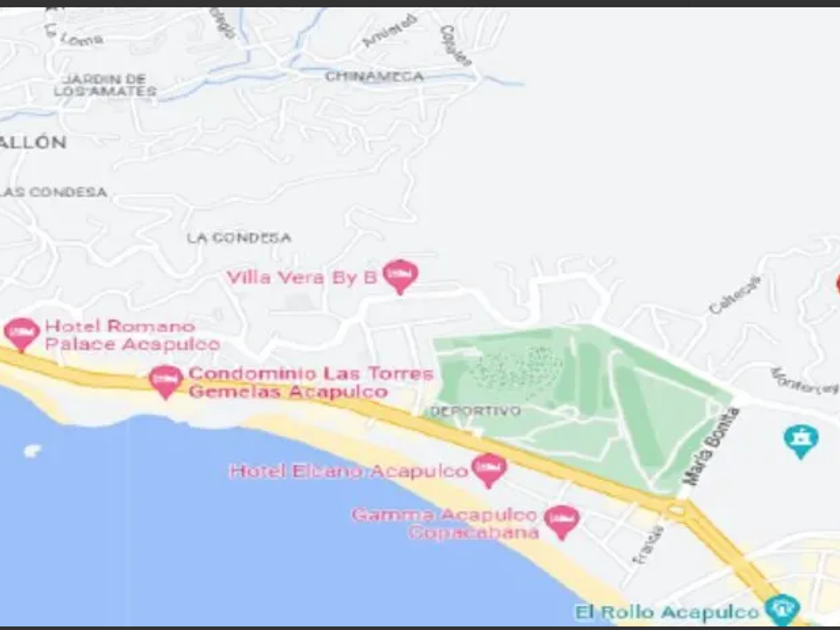
Task: Open the El Rollo Acapulco label
Action: [667, 612]
